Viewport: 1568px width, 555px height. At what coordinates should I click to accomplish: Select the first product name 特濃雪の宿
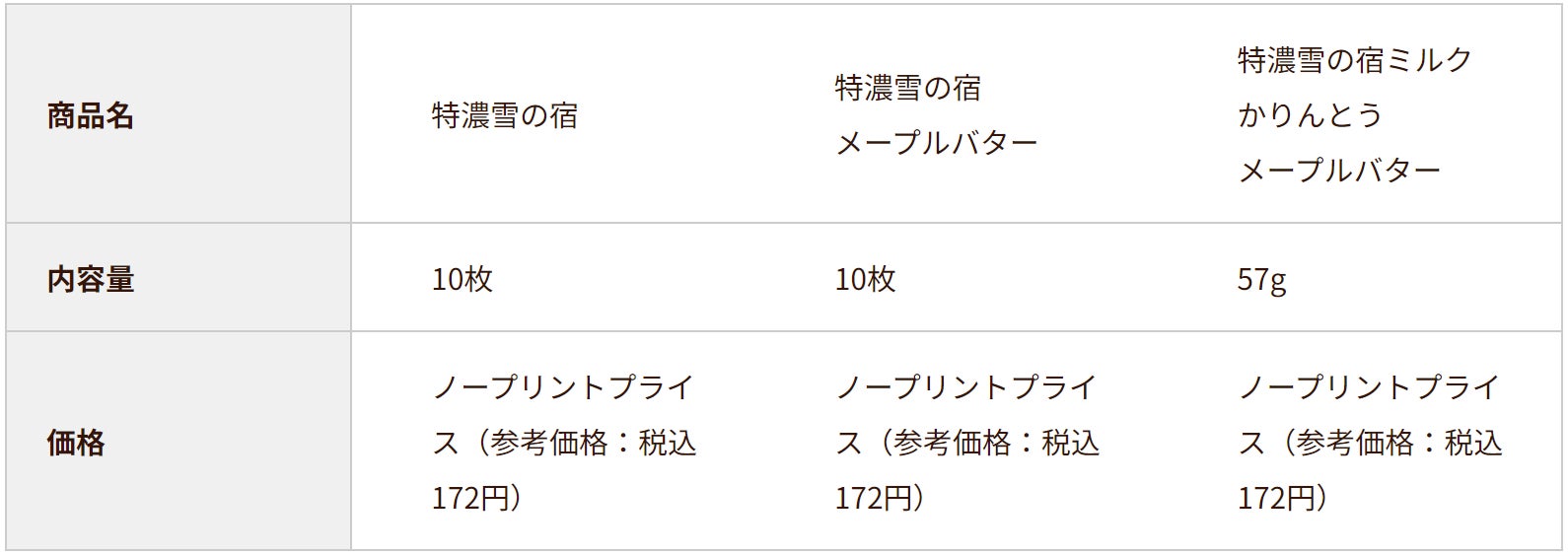pos(504,116)
